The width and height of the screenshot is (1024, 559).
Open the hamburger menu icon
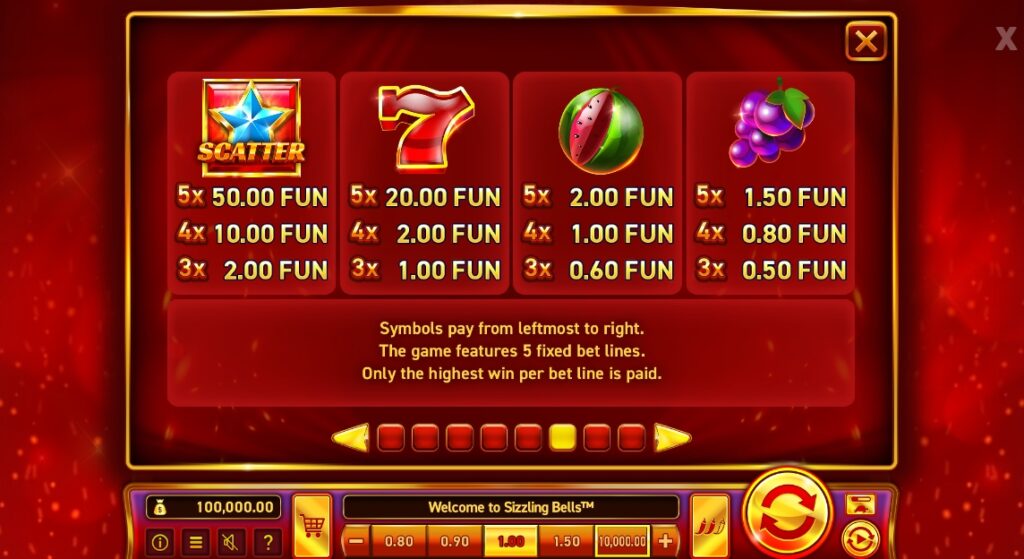[x=195, y=541]
